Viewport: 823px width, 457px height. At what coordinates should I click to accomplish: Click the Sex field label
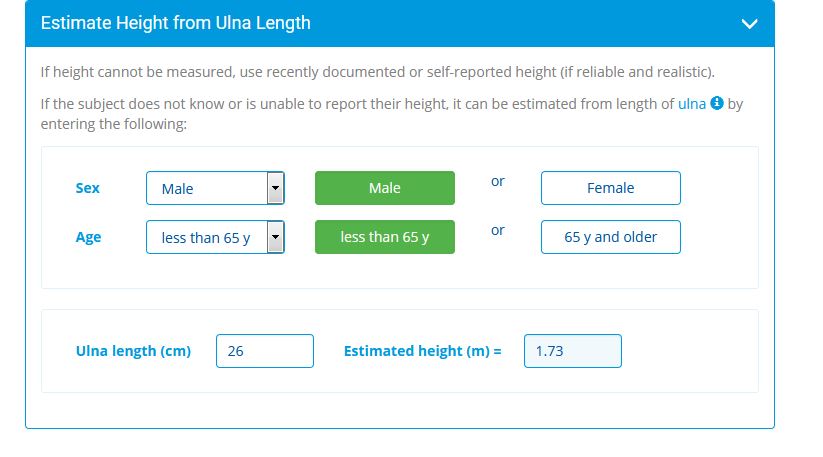(x=88, y=188)
